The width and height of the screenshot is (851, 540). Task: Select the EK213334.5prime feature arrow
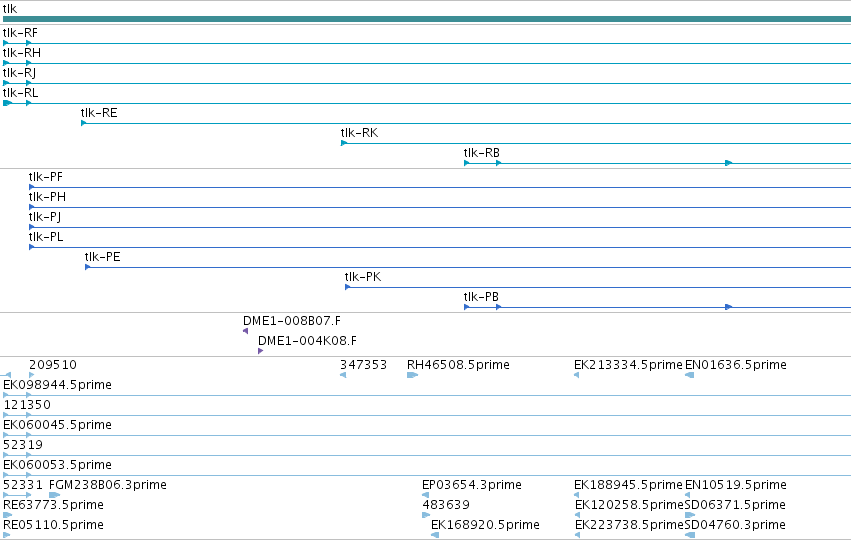(577, 376)
